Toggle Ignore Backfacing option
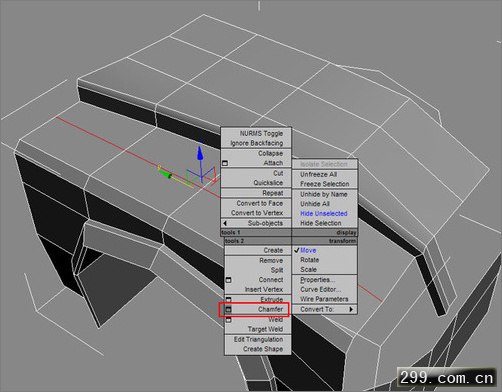This screenshot has height=392, width=502. [x=256, y=143]
